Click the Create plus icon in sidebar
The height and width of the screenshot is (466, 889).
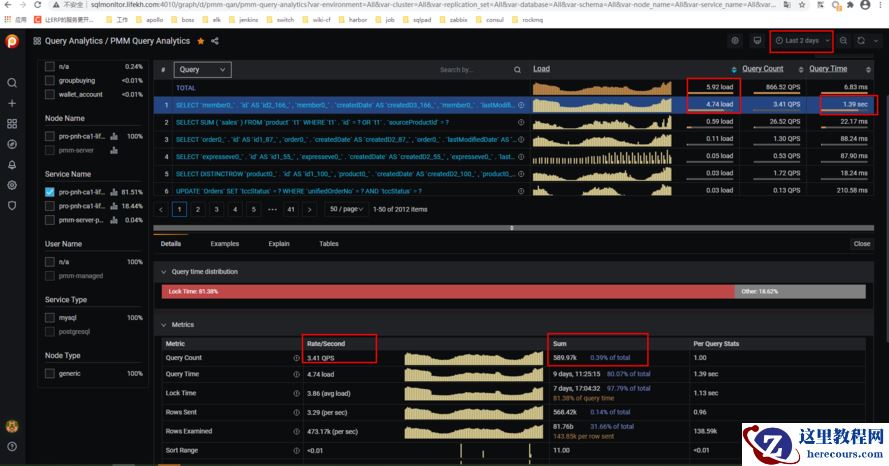click(12, 103)
